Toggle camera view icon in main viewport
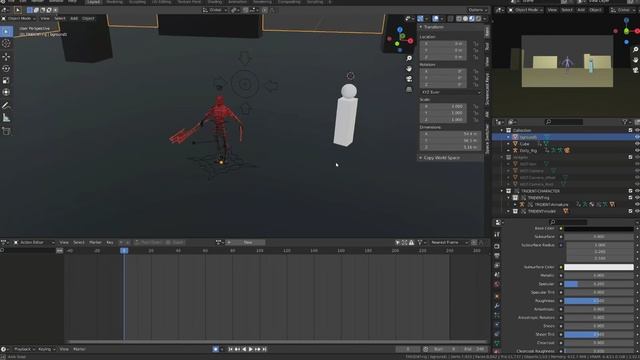 (409, 79)
